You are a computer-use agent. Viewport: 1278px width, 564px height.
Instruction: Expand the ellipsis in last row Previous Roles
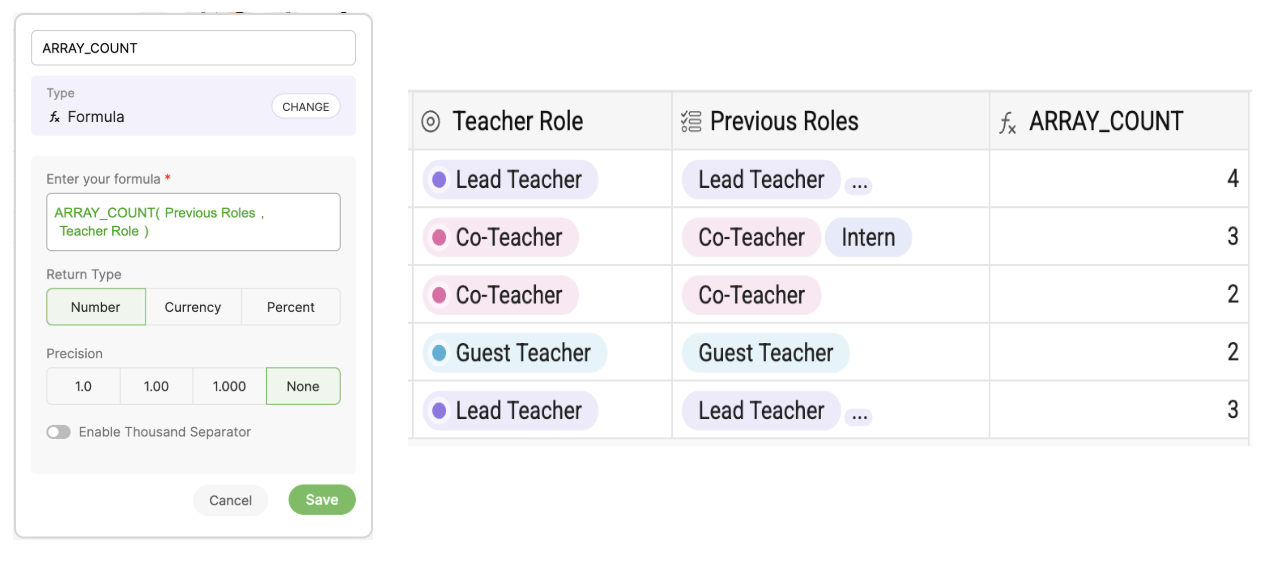[x=858, y=417]
